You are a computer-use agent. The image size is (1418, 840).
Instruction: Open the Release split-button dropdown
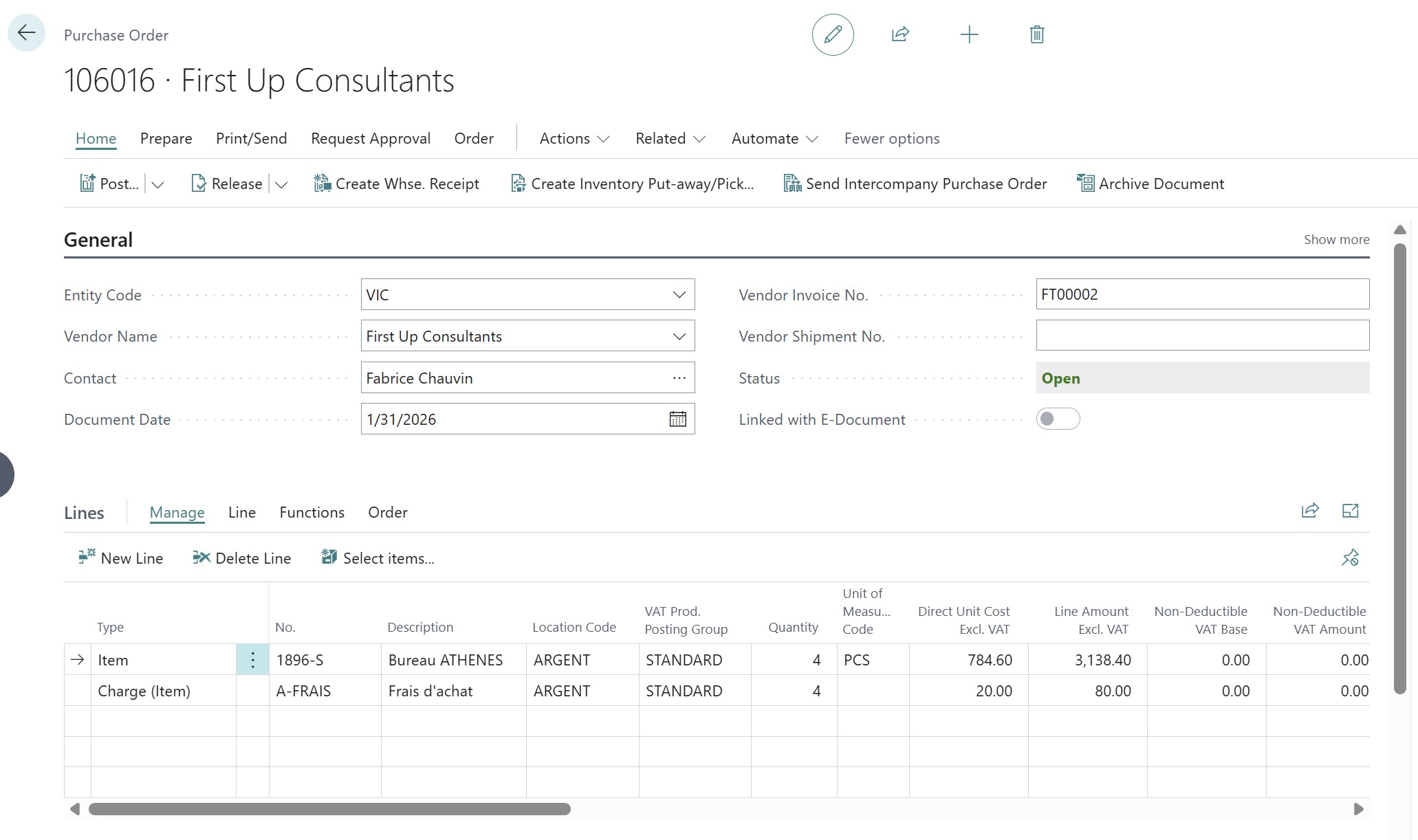click(x=282, y=184)
